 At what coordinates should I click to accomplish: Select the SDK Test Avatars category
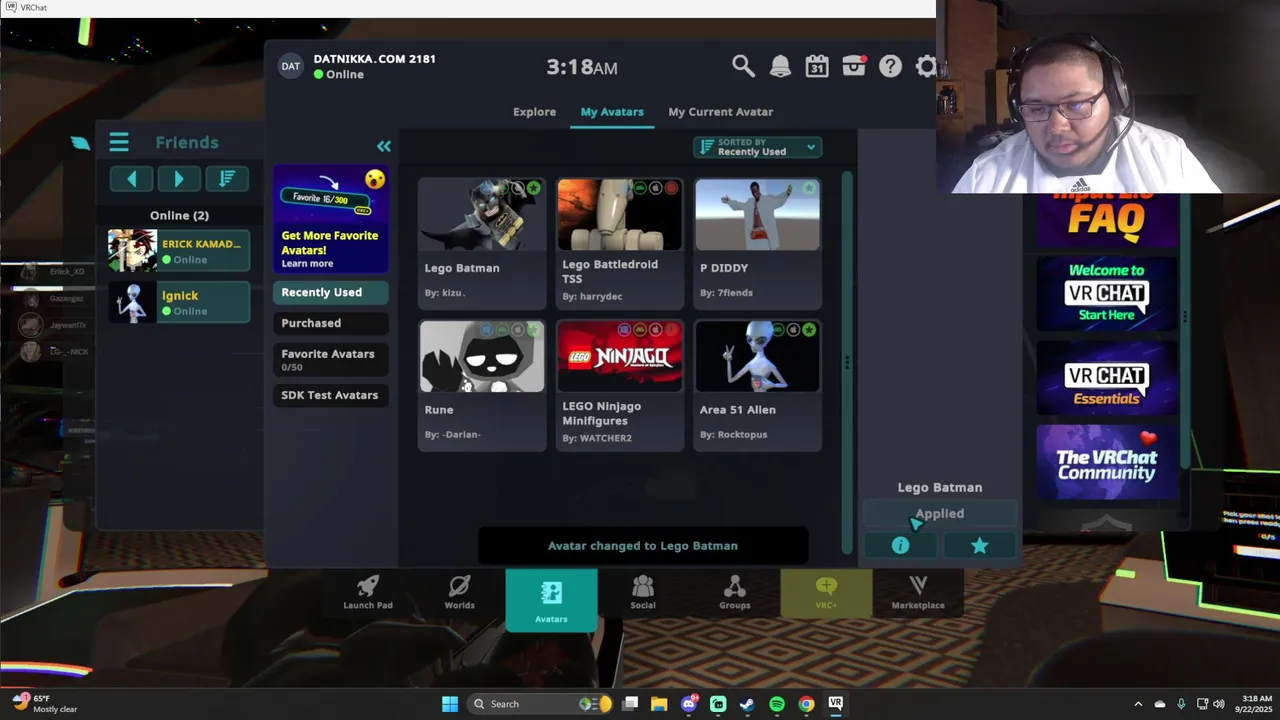[x=331, y=395]
